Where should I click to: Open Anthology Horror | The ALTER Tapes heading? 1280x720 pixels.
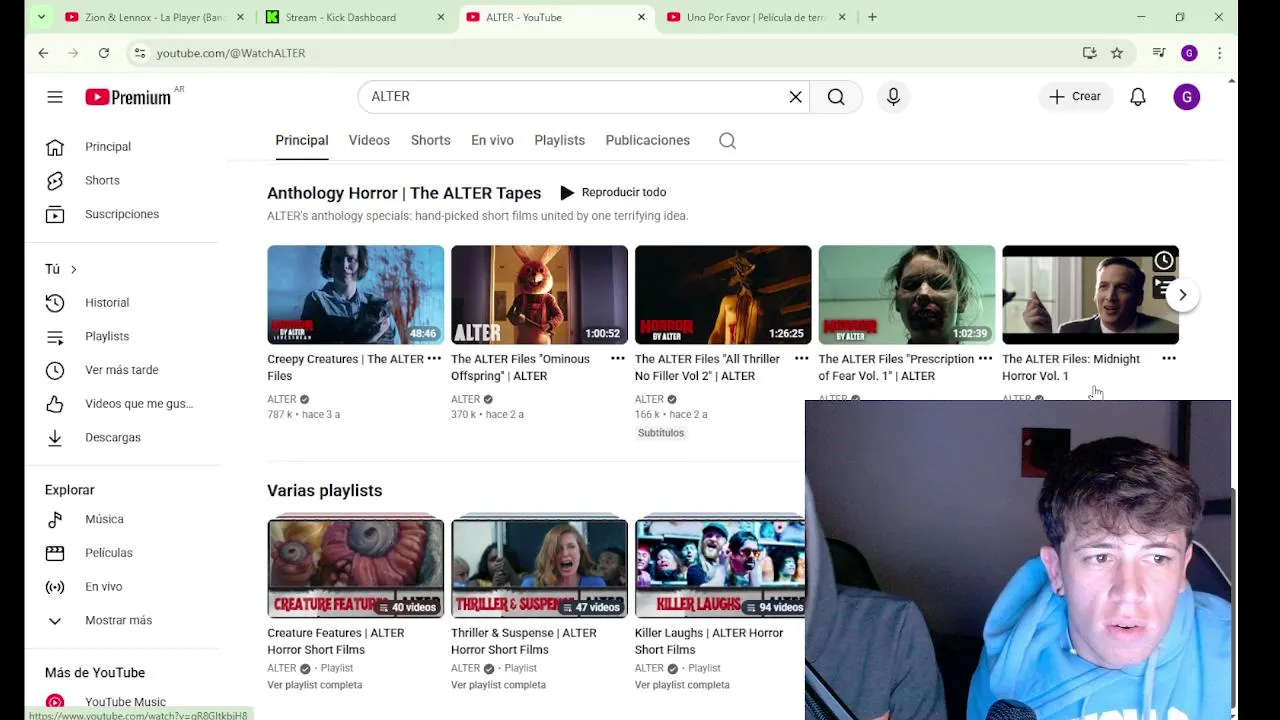click(x=404, y=193)
